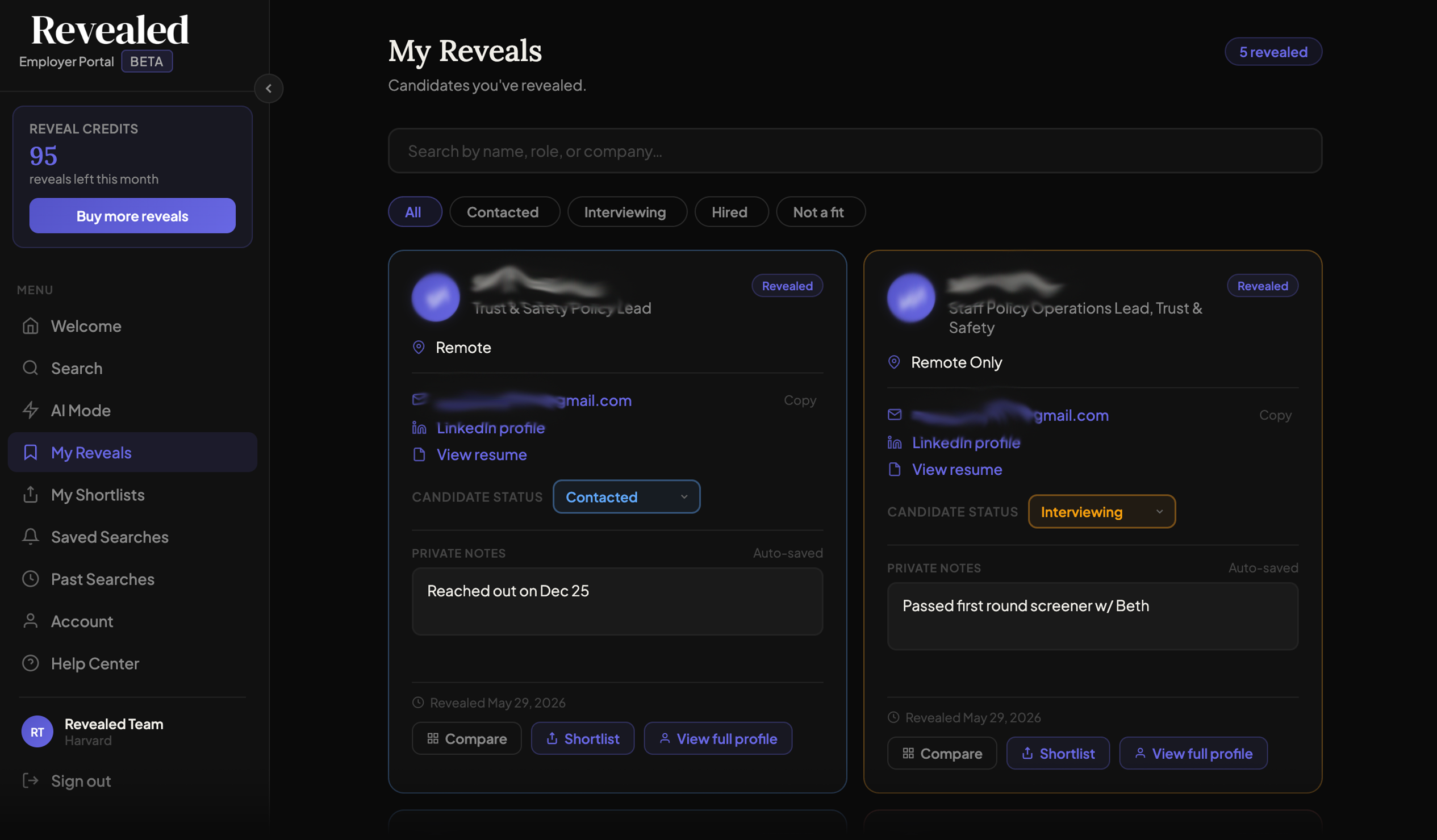
Task: Click Shortlist on the Contacted card
Action: 582,738
